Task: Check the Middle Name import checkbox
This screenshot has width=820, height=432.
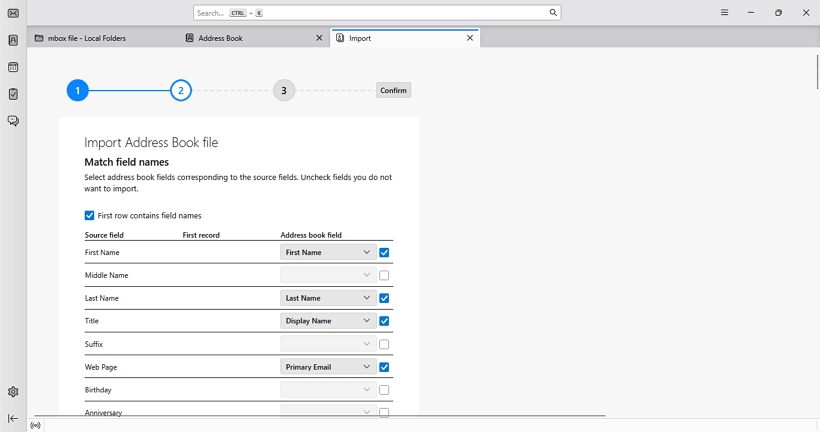Action: pos(384,275)
